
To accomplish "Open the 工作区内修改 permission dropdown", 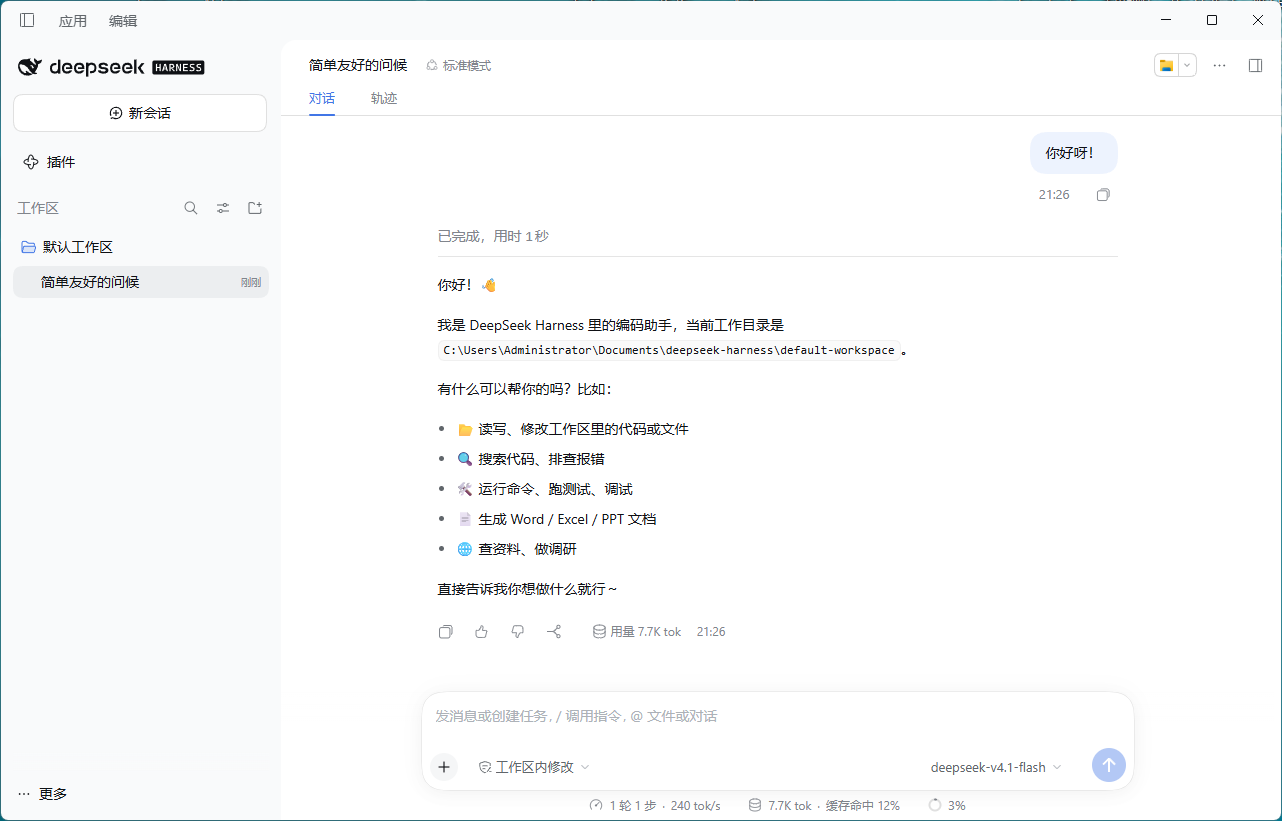I will (x=534, y=767).
